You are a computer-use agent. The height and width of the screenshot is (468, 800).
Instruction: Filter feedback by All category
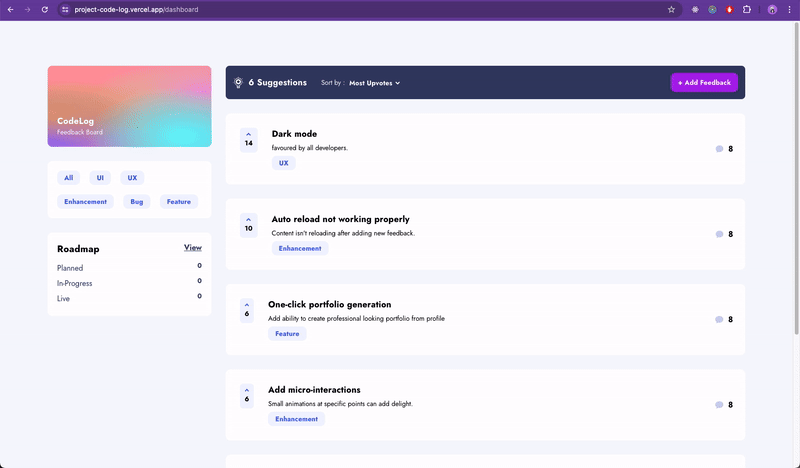(x=69, y=178)
